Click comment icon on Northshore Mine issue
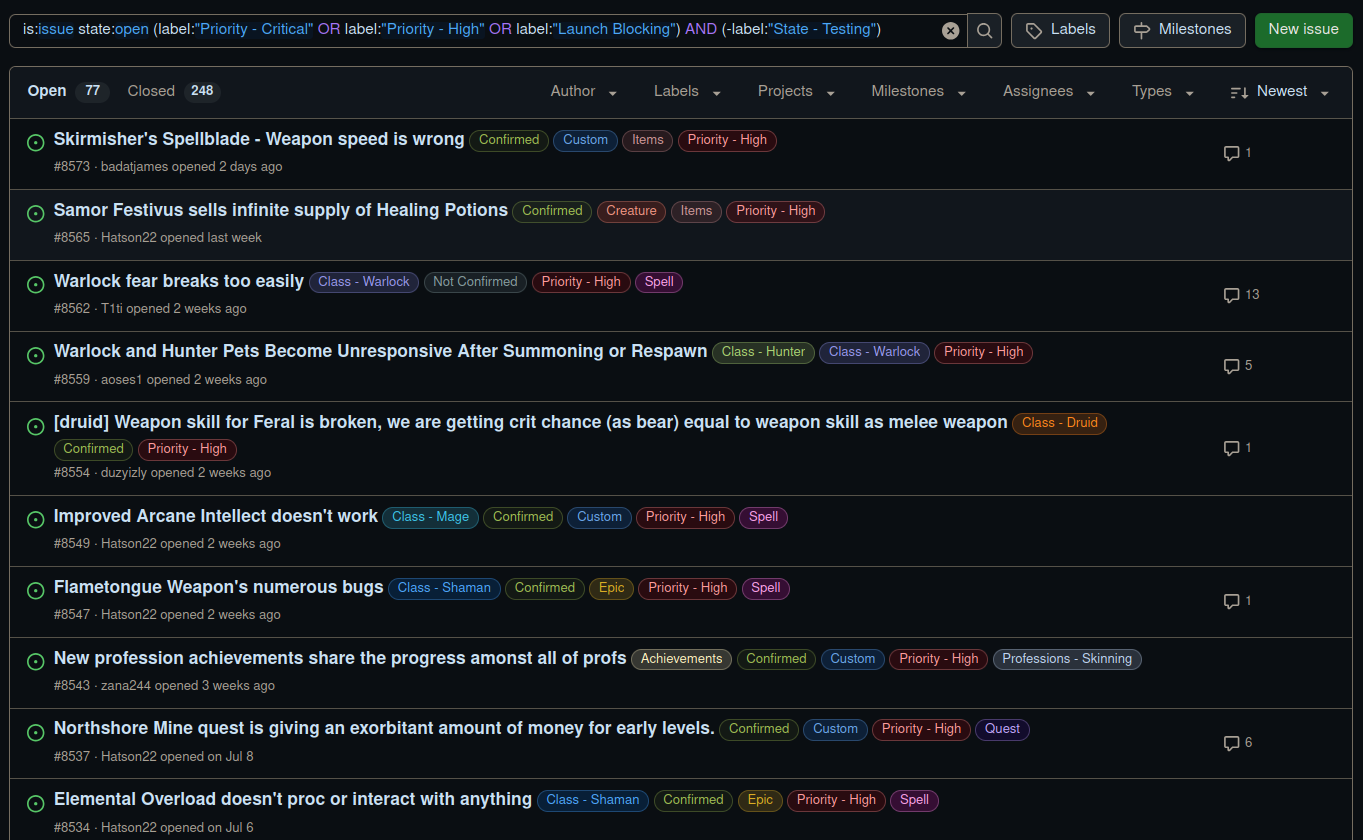1363x840 pixels. point(1232,743)
